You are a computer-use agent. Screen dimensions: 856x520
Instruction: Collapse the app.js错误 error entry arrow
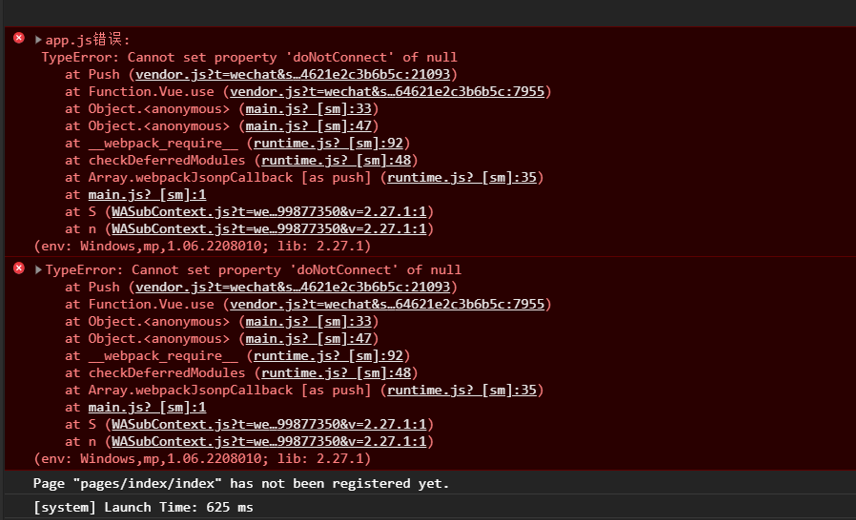point(38,40)
